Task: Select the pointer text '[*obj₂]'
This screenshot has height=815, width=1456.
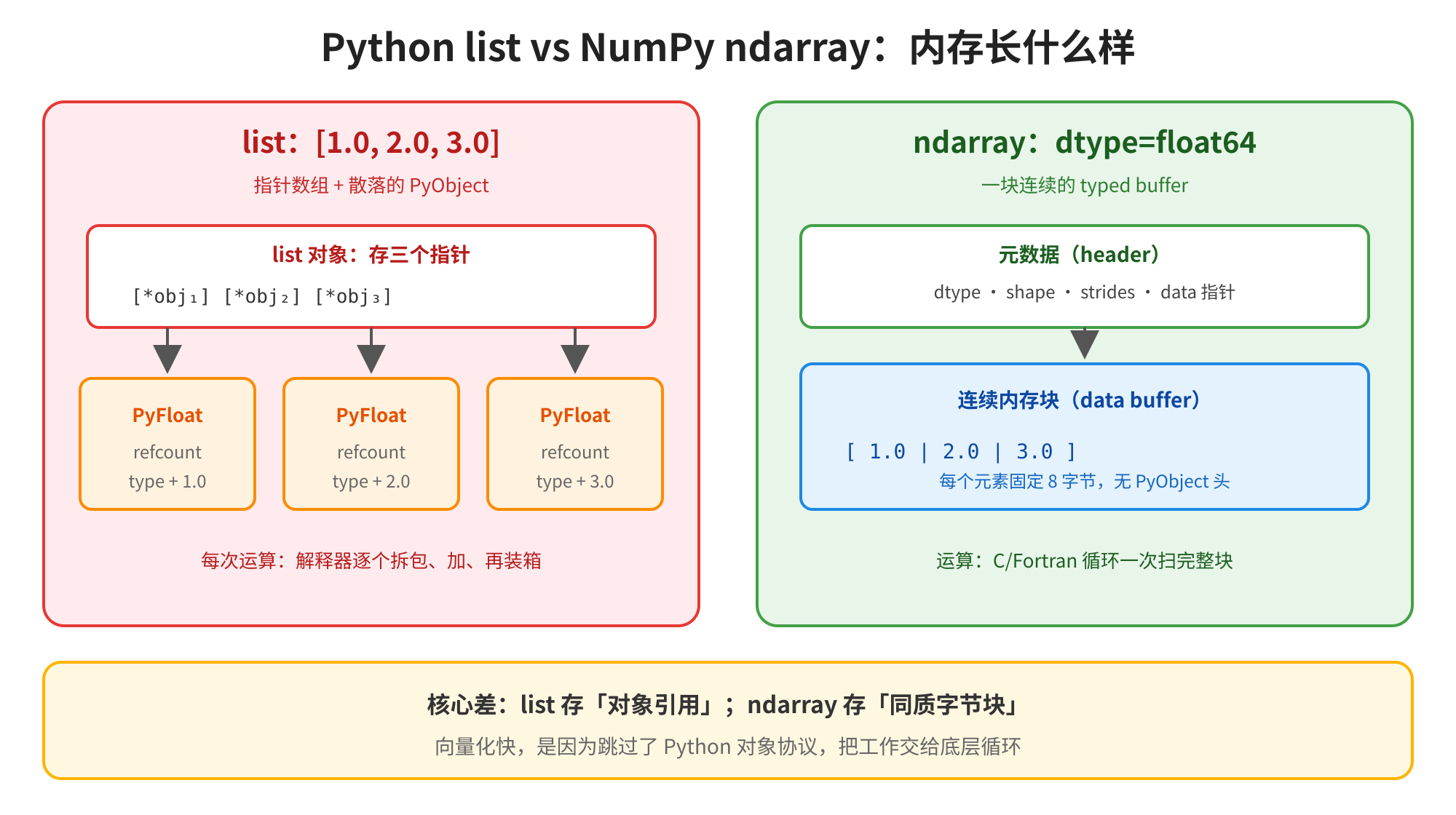Action: [262, 297]
